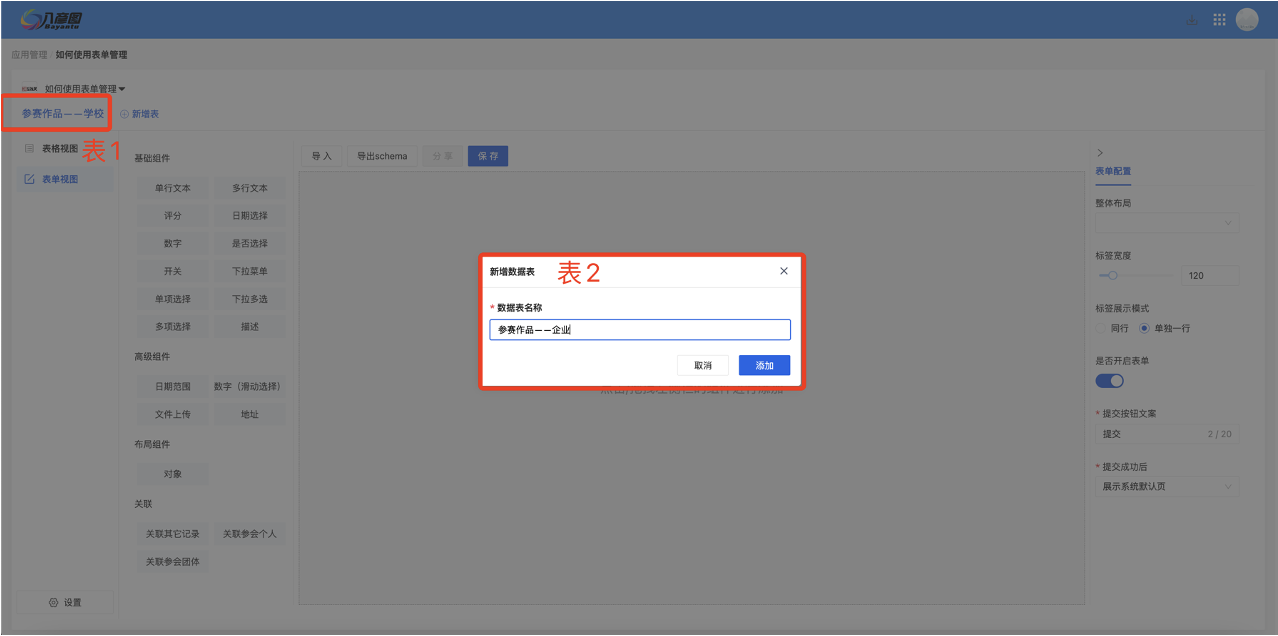The height and width of the screenshot is (636, 1278).
Task: Switch to 参赛作品——学校 table tab
Action: click(62, 114)
